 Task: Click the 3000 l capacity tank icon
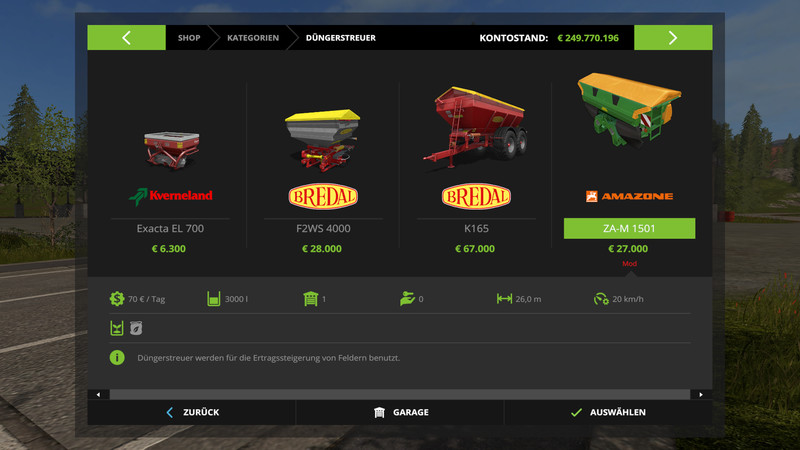(214, 298)
